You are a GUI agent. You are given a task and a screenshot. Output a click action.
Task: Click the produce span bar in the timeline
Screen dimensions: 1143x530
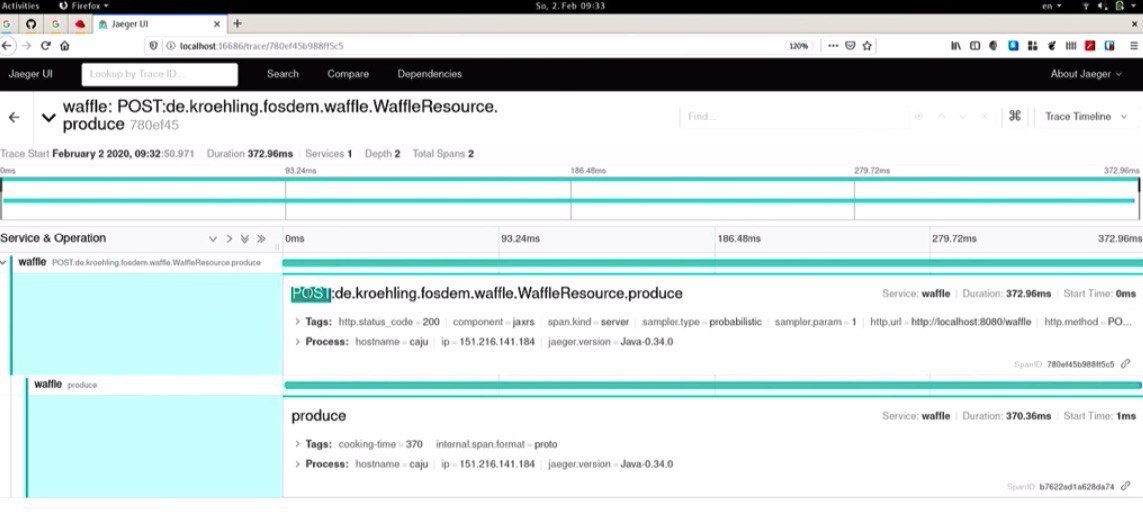713,385
